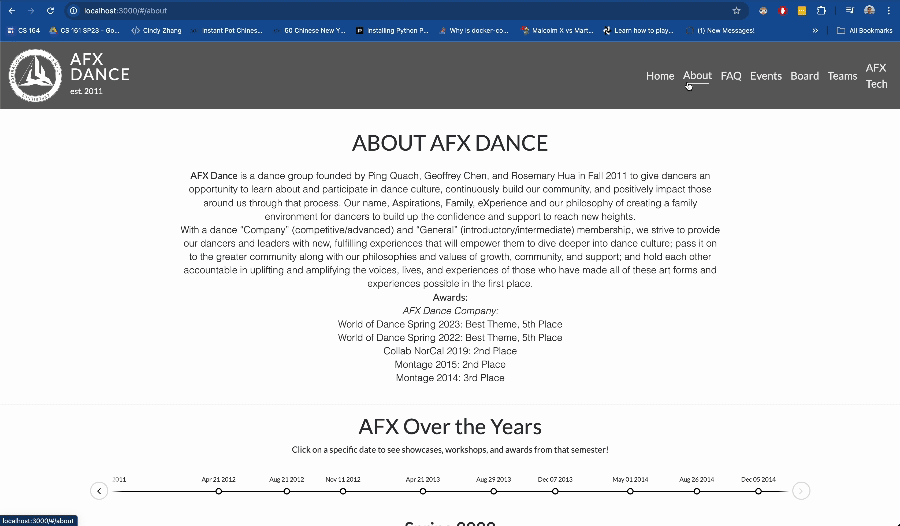Click the browser forward arrow
900x526 pixels.
(31, 10)
